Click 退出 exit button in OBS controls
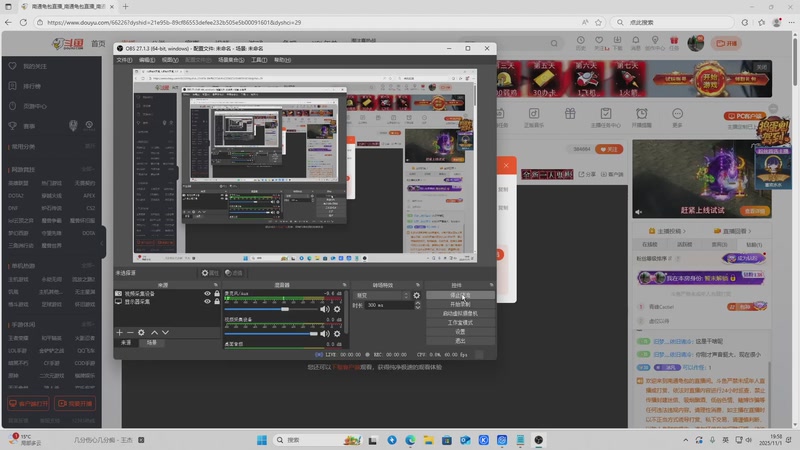Viewport: 800px width, 450px height. (x=460, y=341)
